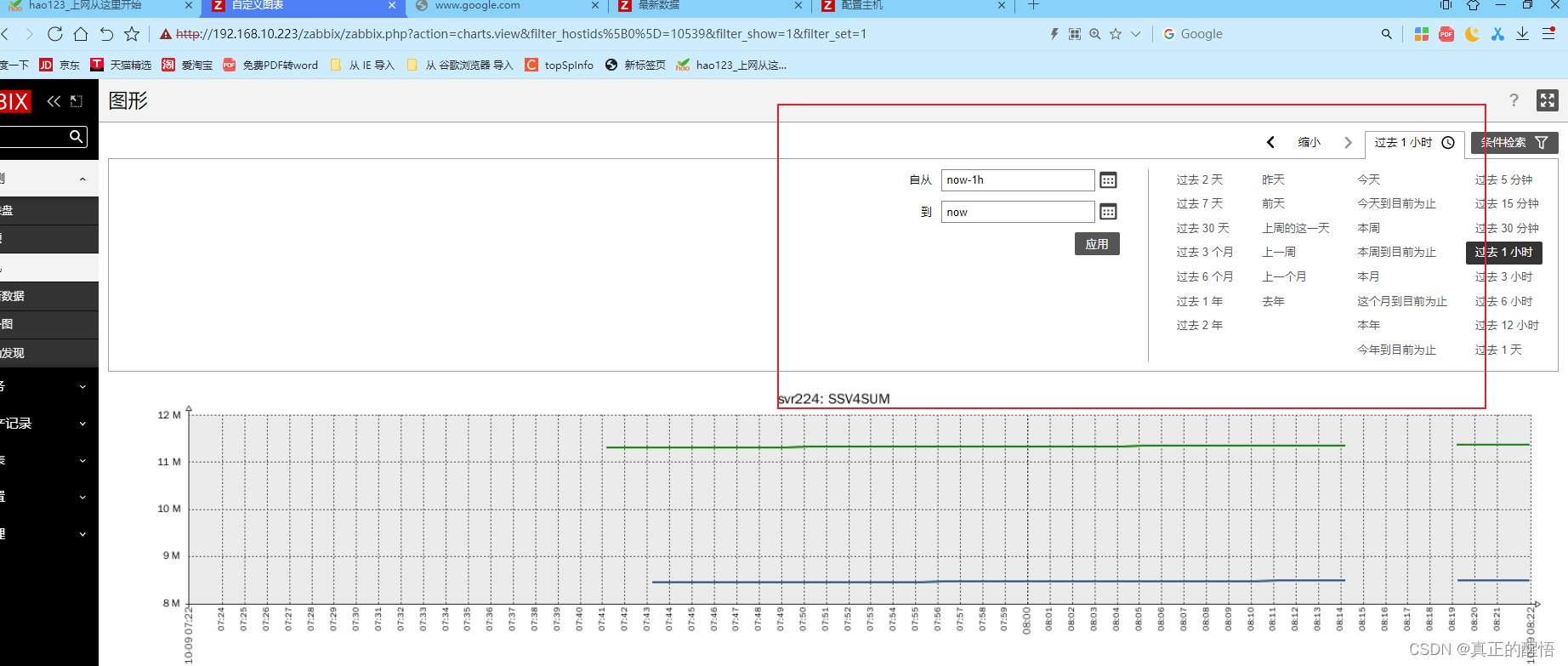Viewport: 1568px width, 666px height.
Task: Open the browser downloads icon
Action: pyautogui.click(x=1523, y=34)
